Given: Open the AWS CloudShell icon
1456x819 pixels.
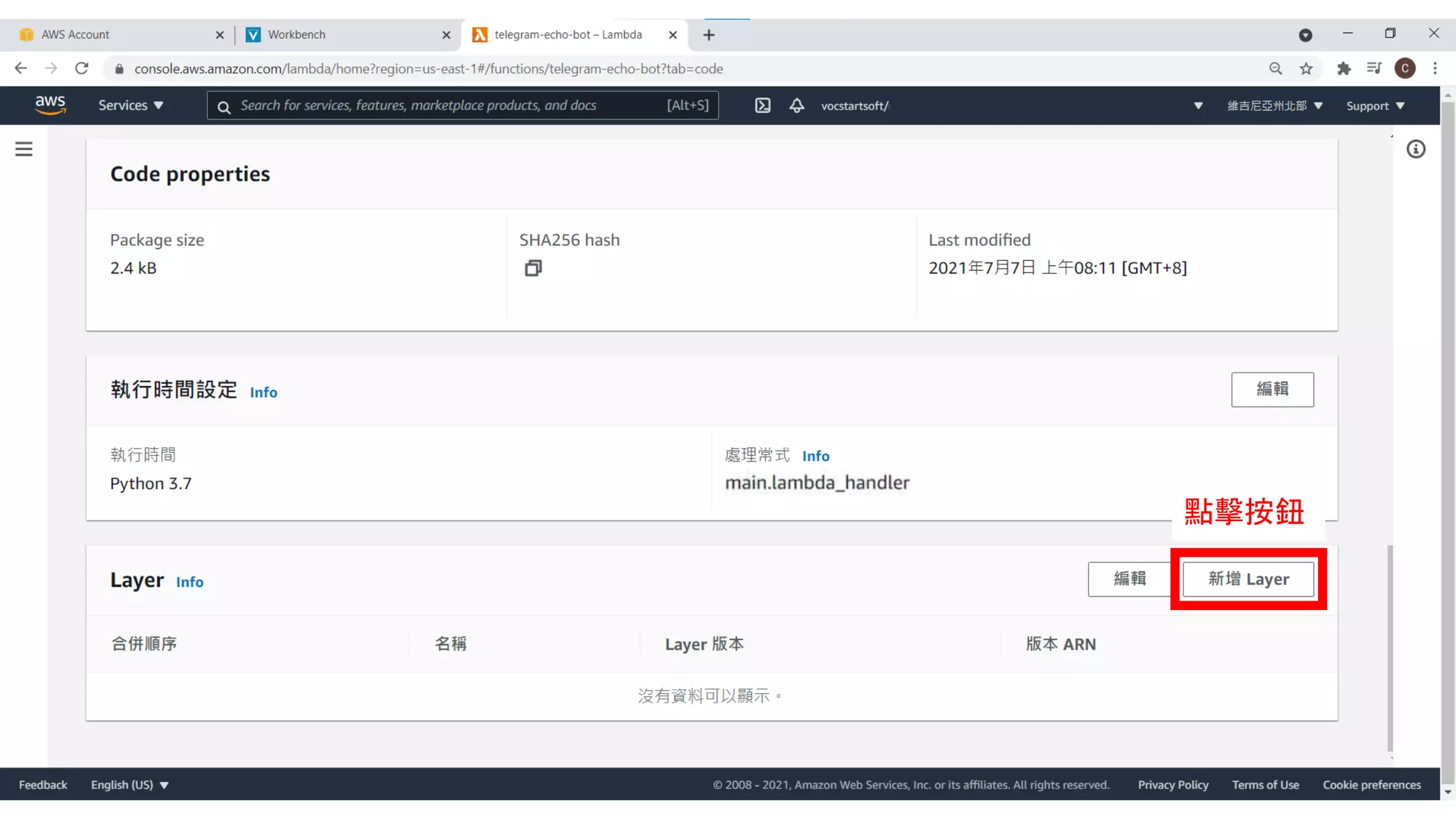Looking at the screenshot, I should click(762, 106).
